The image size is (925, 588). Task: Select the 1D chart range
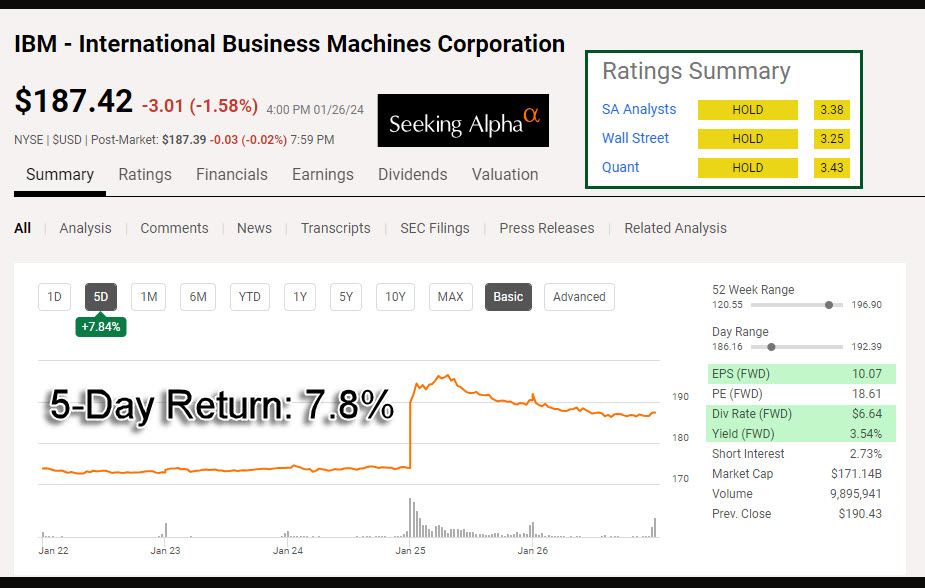pyautogui.click(x=55, y=297)
